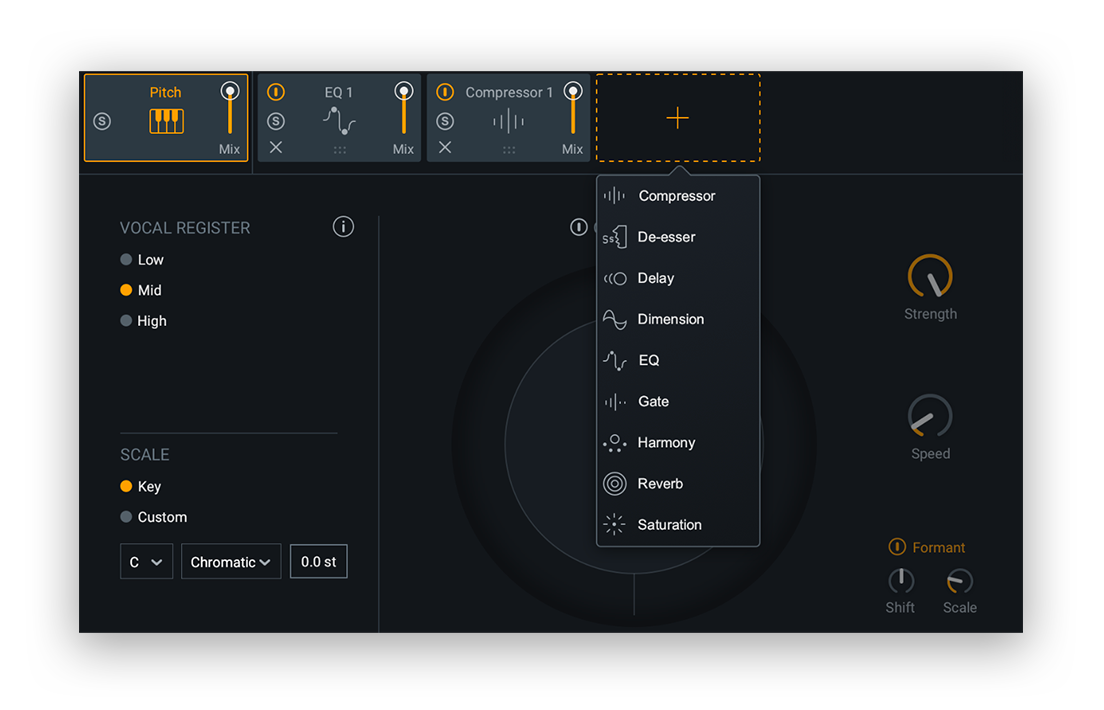The height and width of the screenshot is (710, 1104).
Task: Click the vocal register info icon
Action: click(x=343, y=227)
